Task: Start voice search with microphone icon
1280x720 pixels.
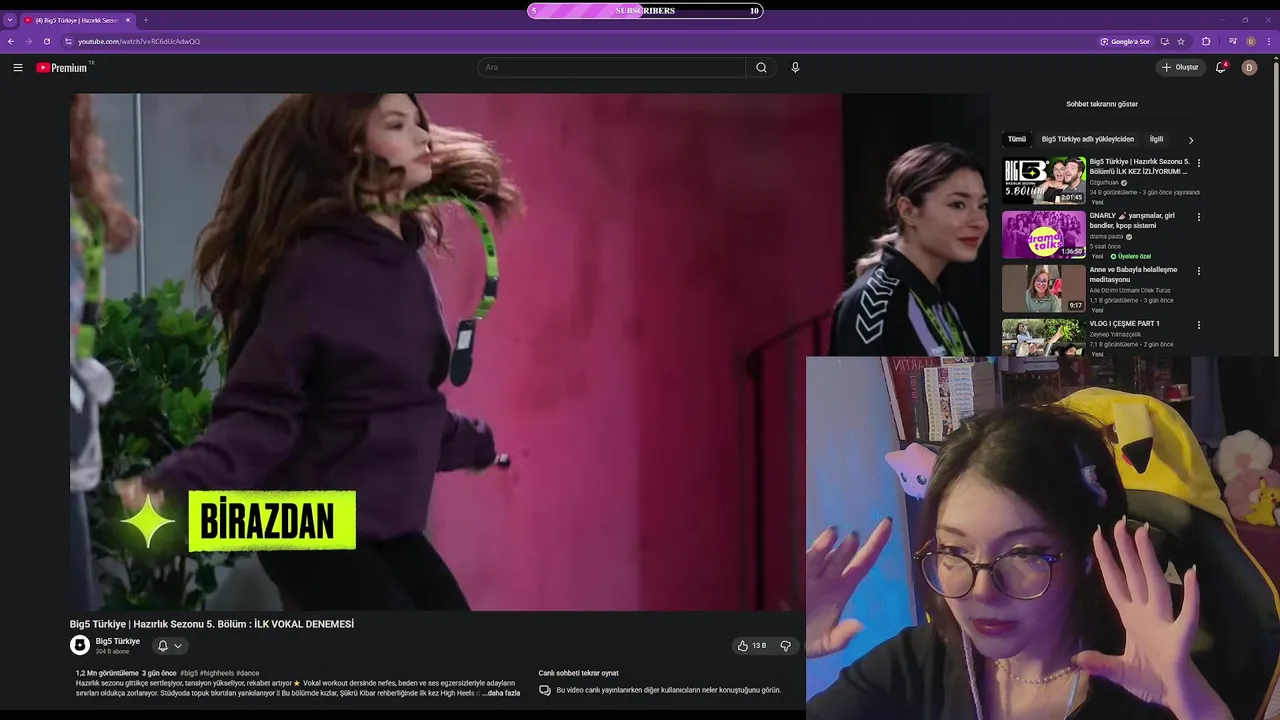Action: click(795, 67)
